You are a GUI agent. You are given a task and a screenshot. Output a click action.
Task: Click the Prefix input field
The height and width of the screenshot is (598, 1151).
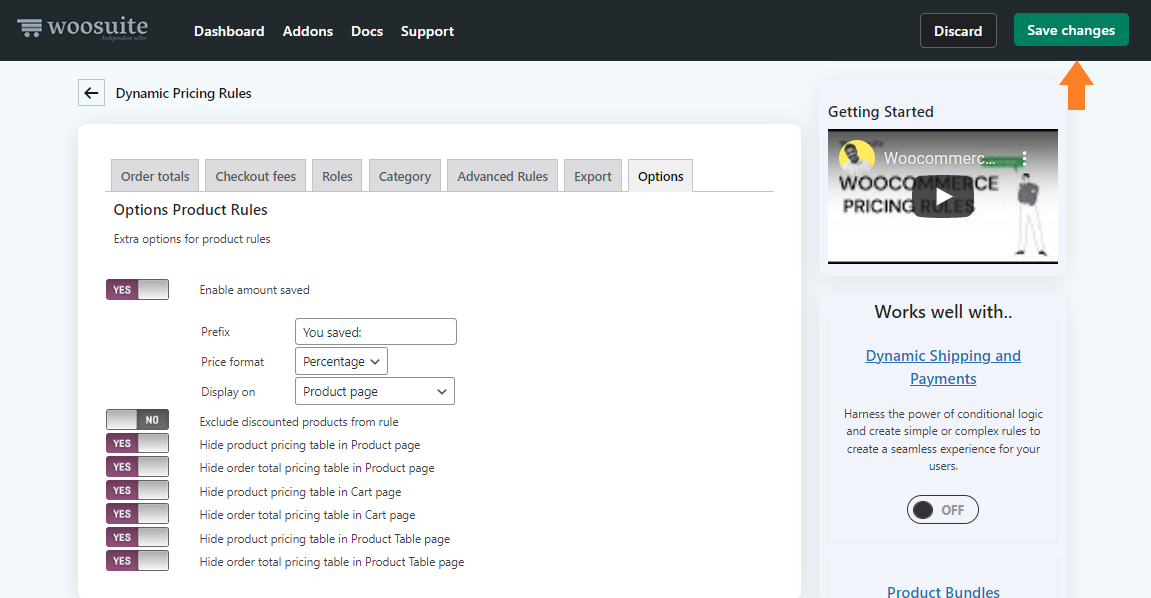[376, 332]
